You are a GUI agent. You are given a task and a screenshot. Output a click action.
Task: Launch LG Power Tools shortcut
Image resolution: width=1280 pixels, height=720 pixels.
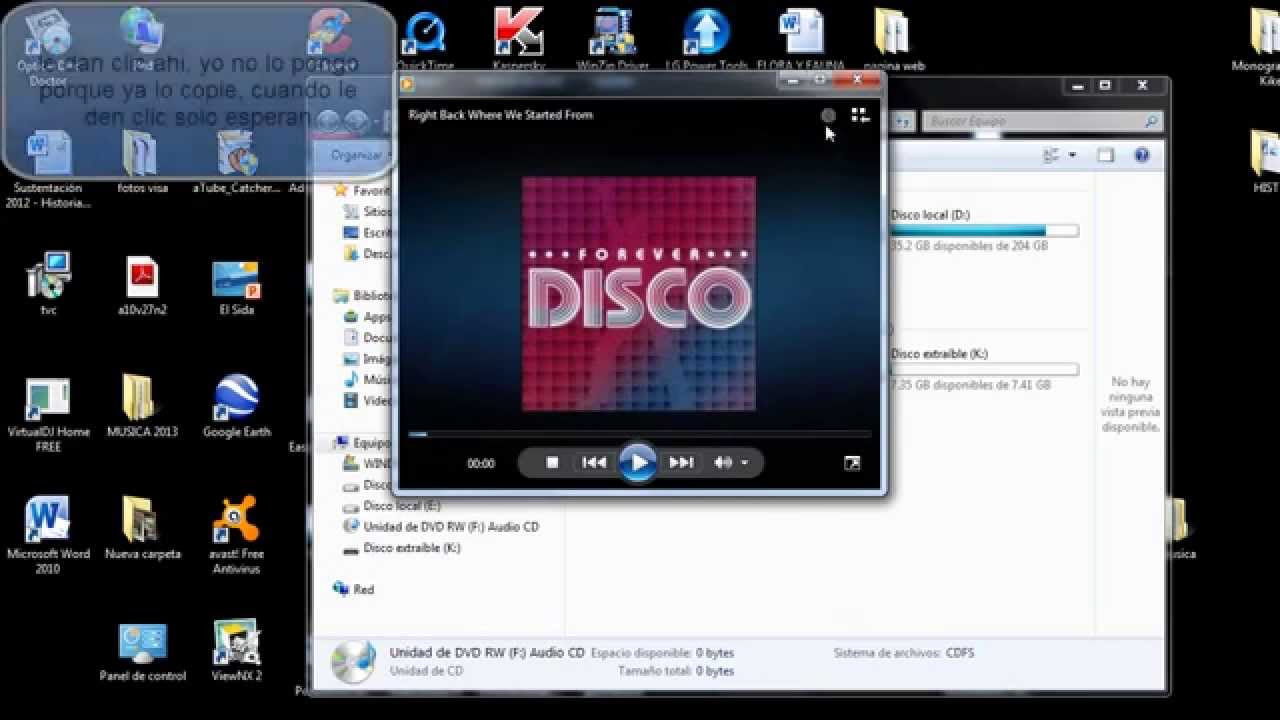point(707,40)
